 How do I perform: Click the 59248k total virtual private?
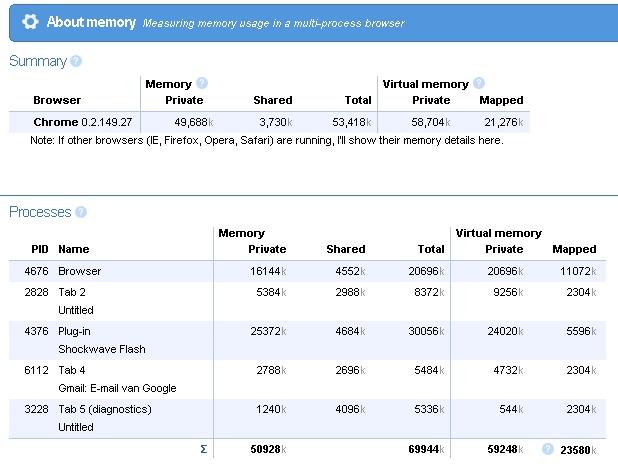505,449
